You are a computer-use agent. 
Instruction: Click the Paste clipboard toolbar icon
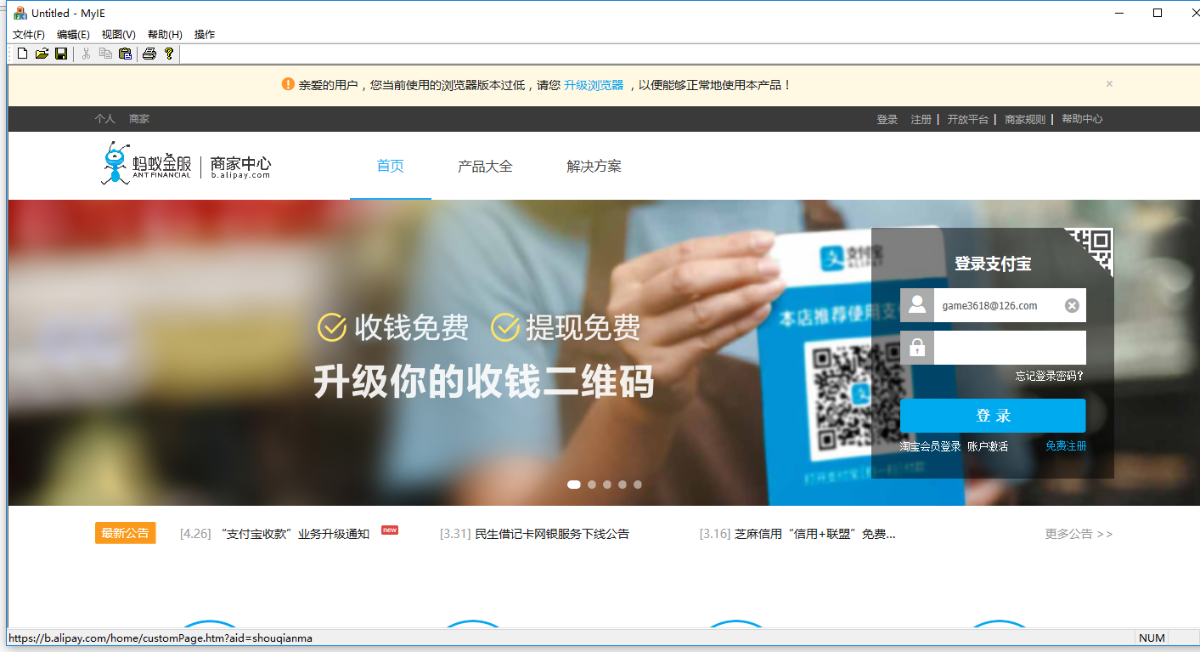[125, 54]
